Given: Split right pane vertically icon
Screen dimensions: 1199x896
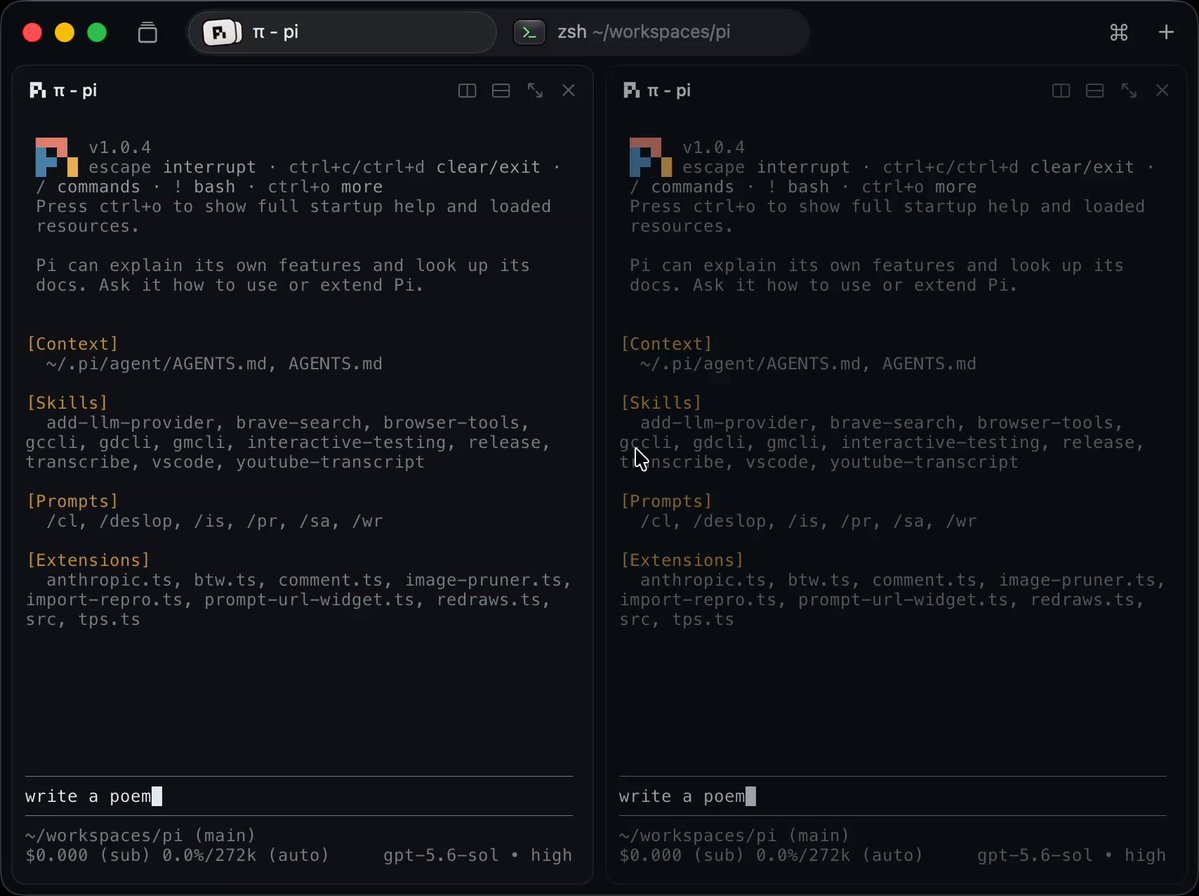Looking at the screenshot, I should coord(1061,91).
